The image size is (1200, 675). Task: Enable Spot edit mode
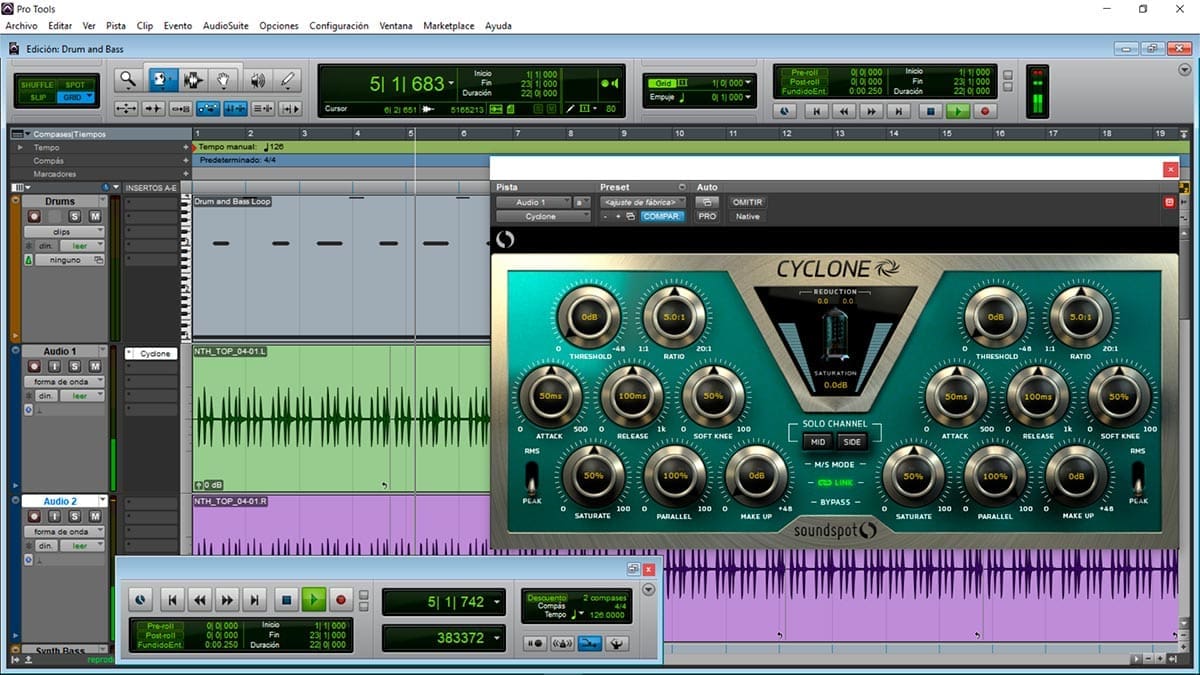[x=74, y=84]
